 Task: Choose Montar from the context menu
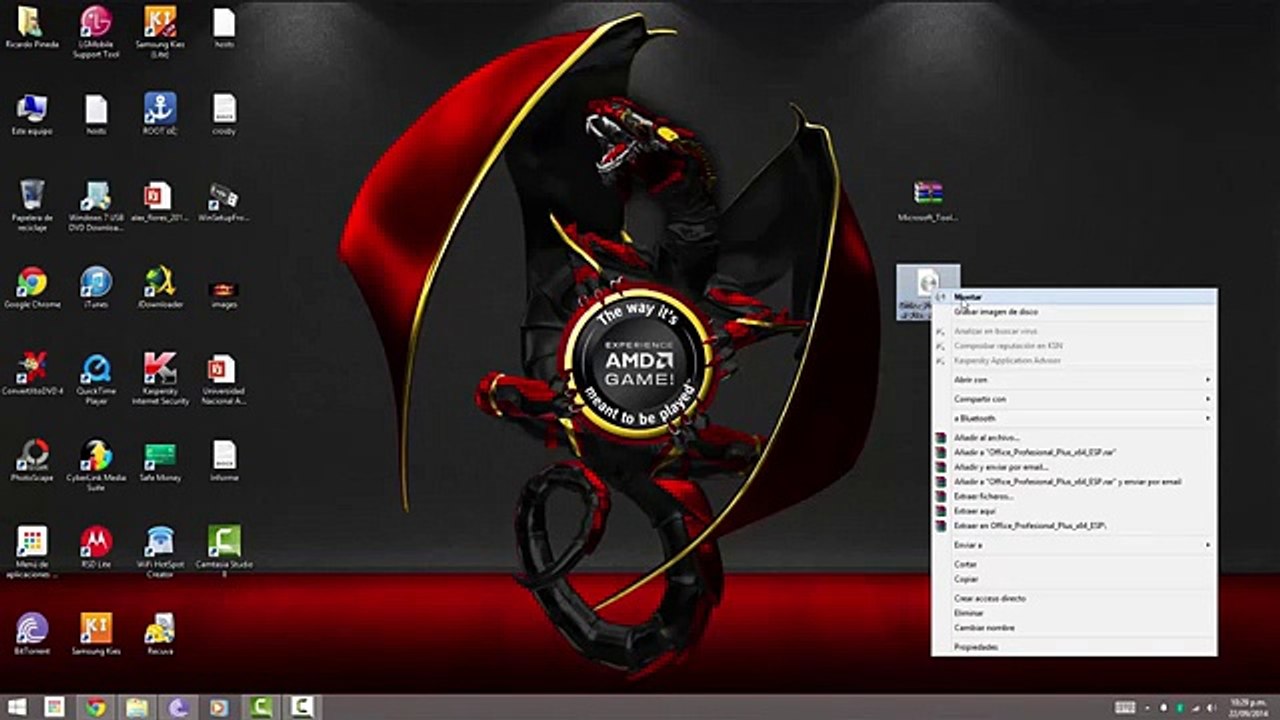[1074, 297]
